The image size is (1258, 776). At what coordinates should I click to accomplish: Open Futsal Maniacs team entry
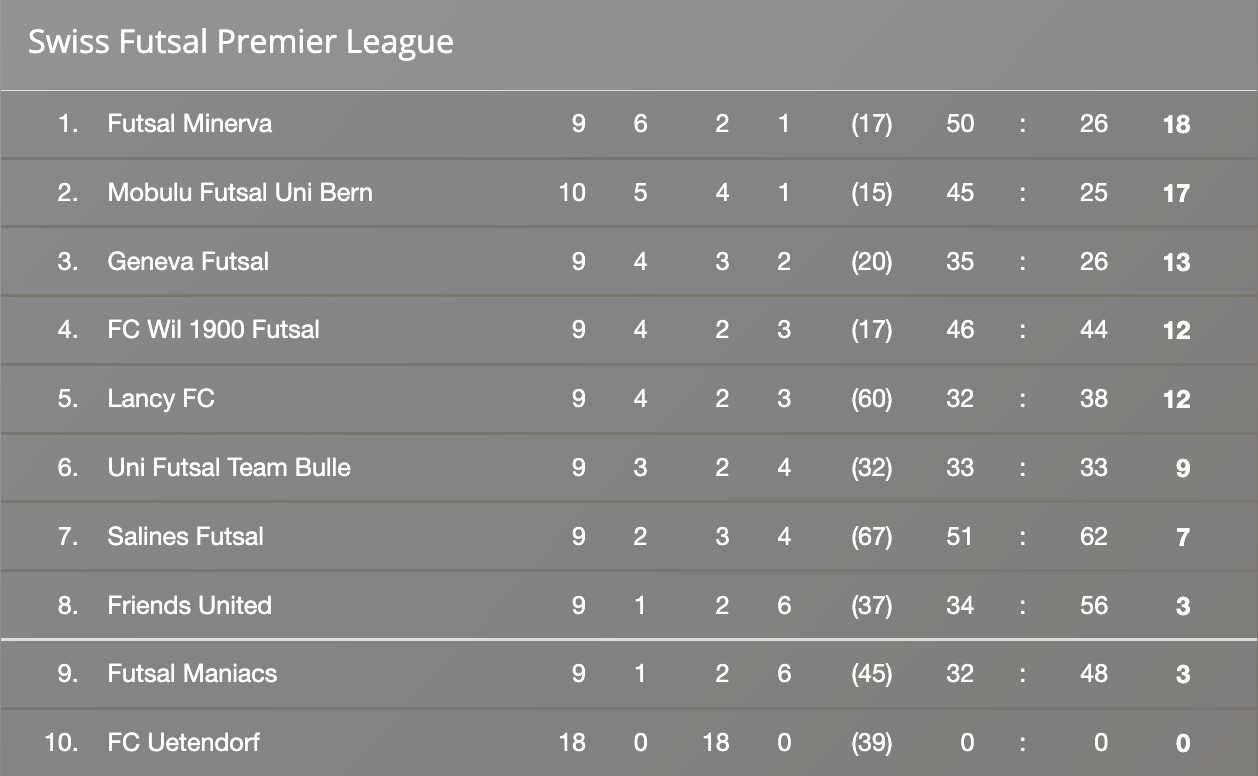[191, 673]
